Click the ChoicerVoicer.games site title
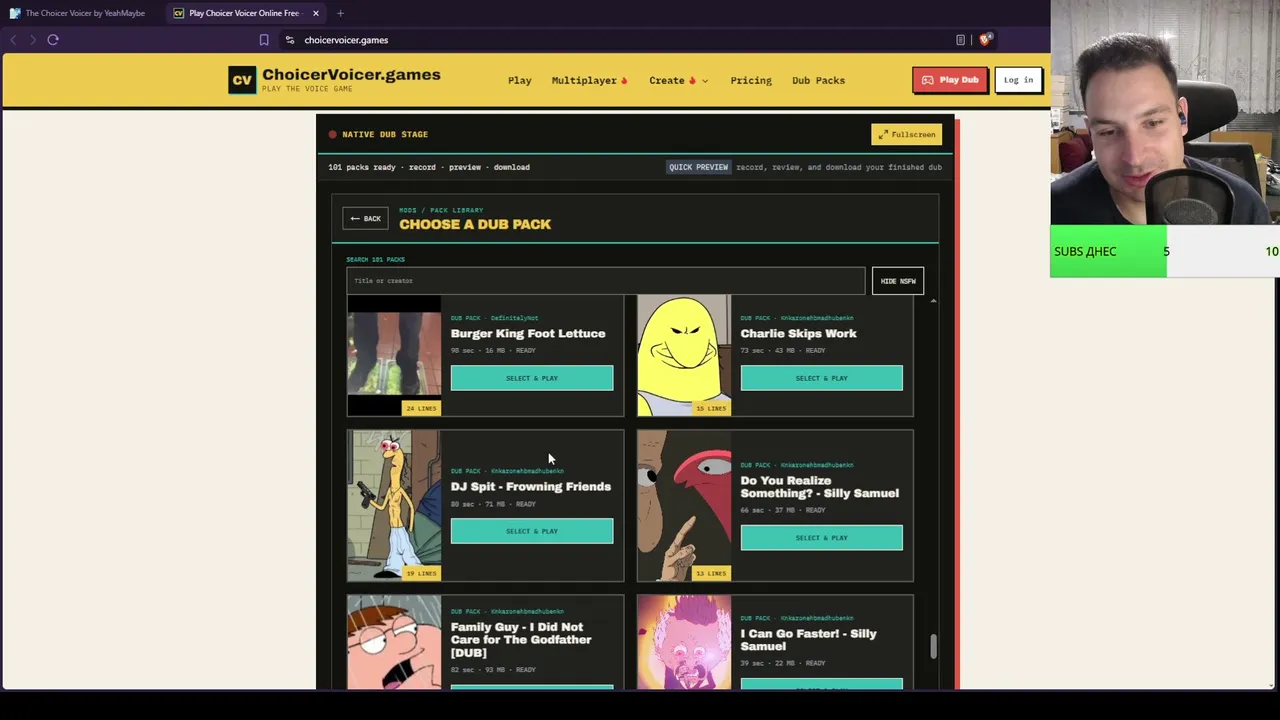1280x720 pixels. (351, 75)
